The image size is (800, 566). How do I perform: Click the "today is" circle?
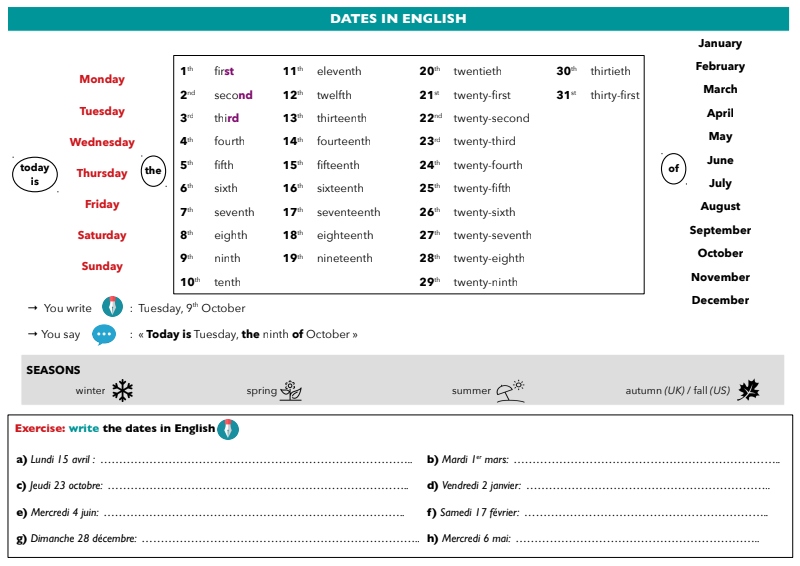tap(34, 174)
